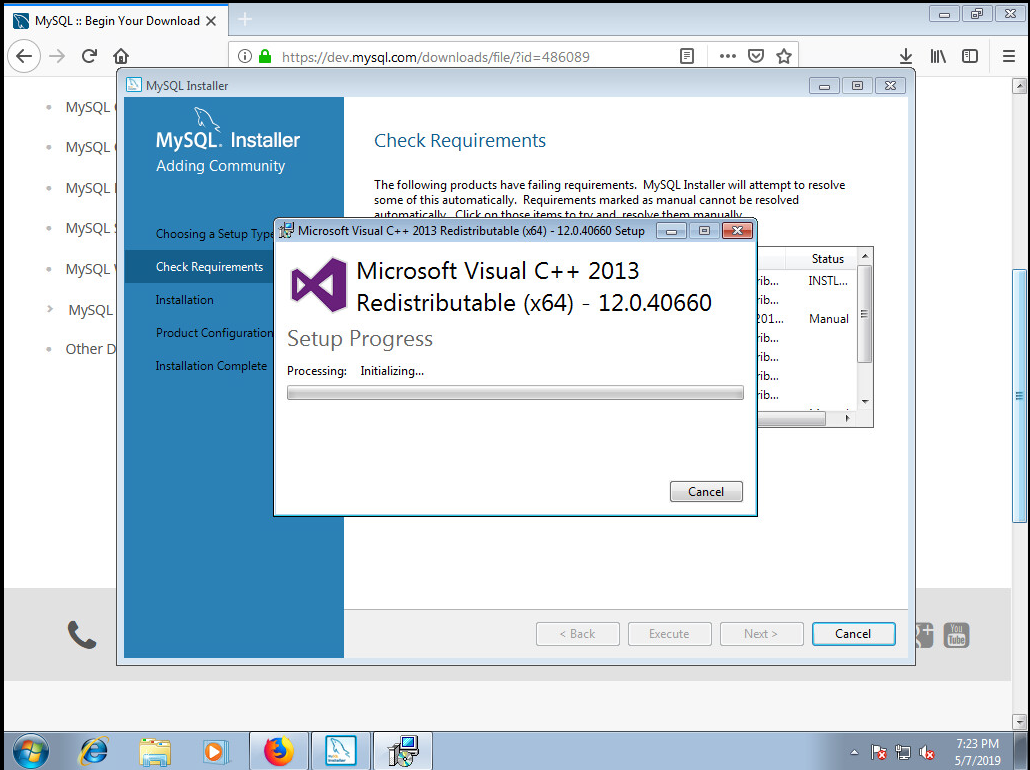Click the MySQL dolphin logo

point(206,120)
